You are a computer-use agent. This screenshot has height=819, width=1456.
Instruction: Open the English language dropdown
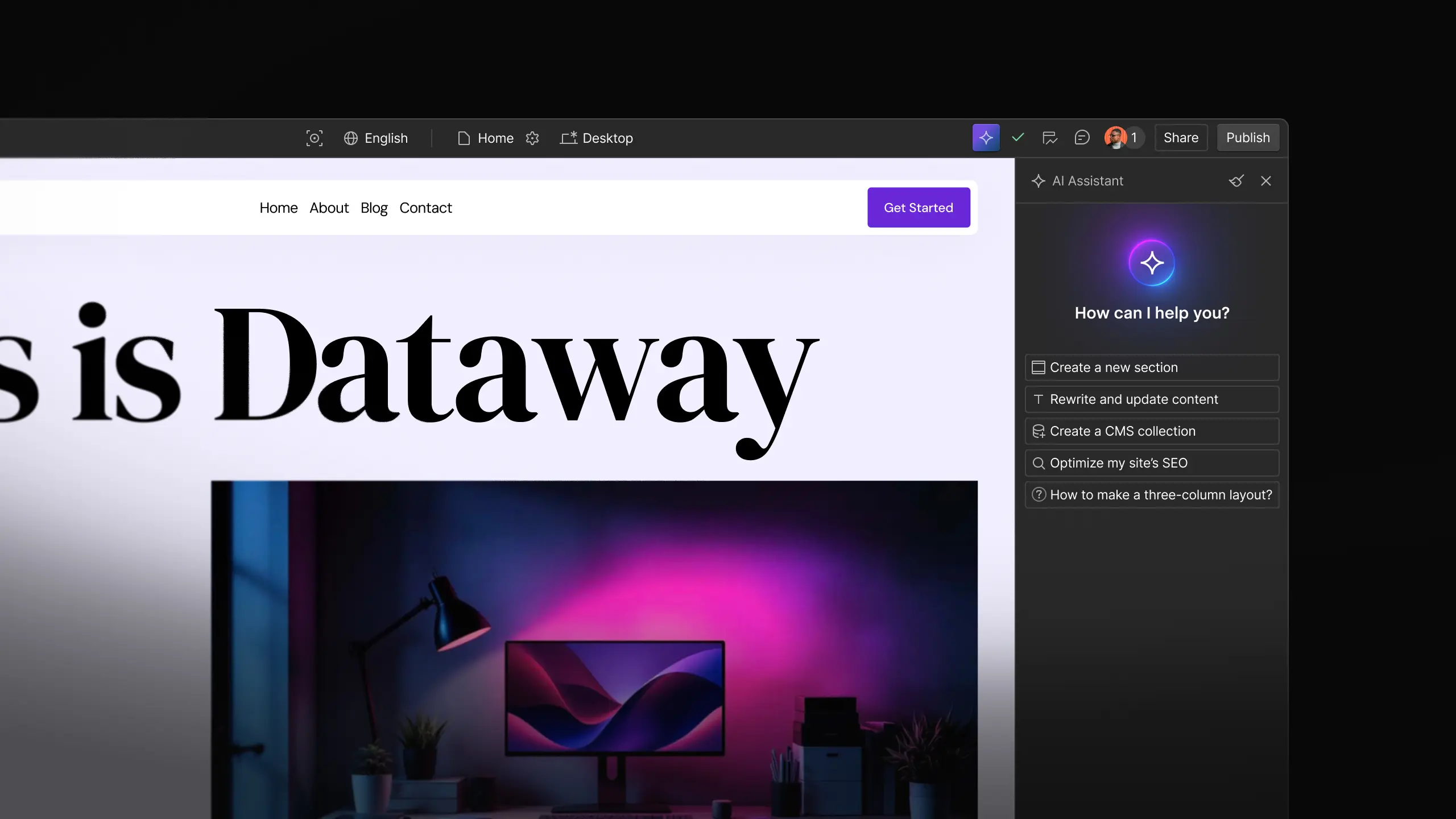(386, 138)
